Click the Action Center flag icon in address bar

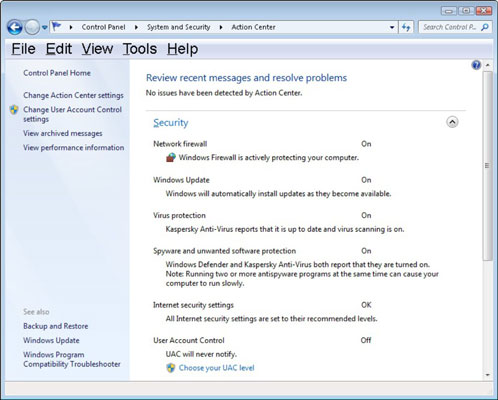pos(57,26)
